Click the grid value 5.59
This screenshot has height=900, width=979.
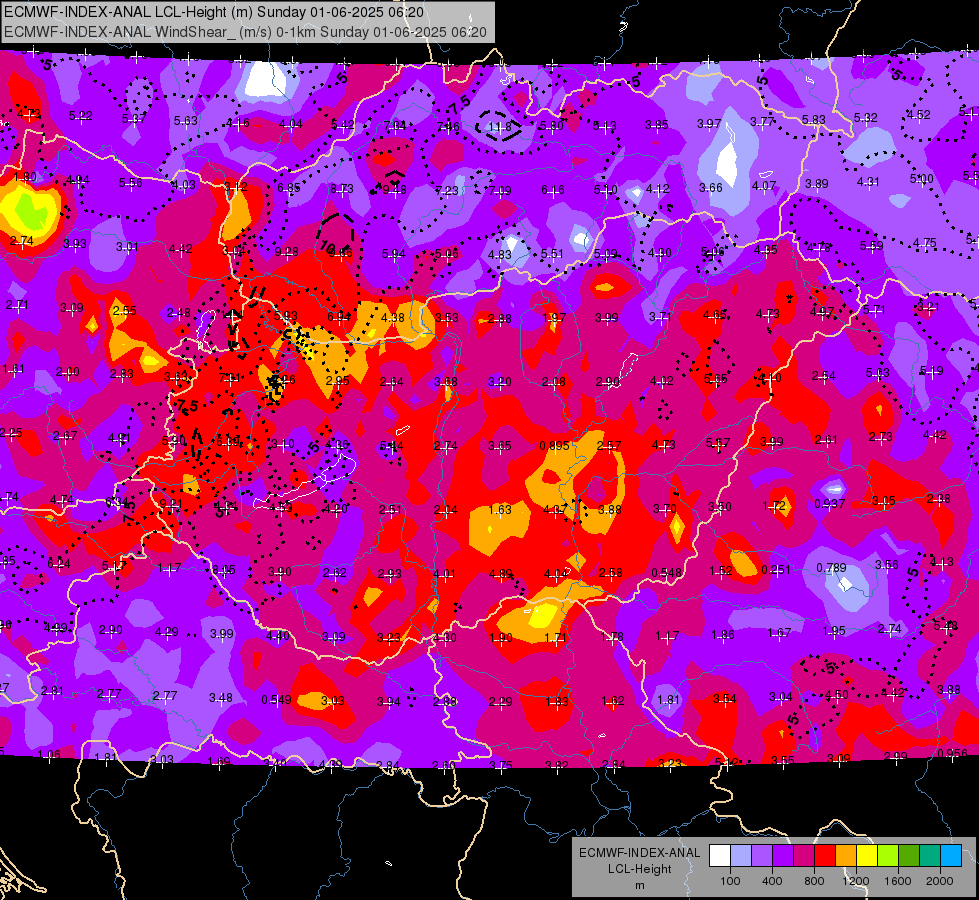[872, 246]
